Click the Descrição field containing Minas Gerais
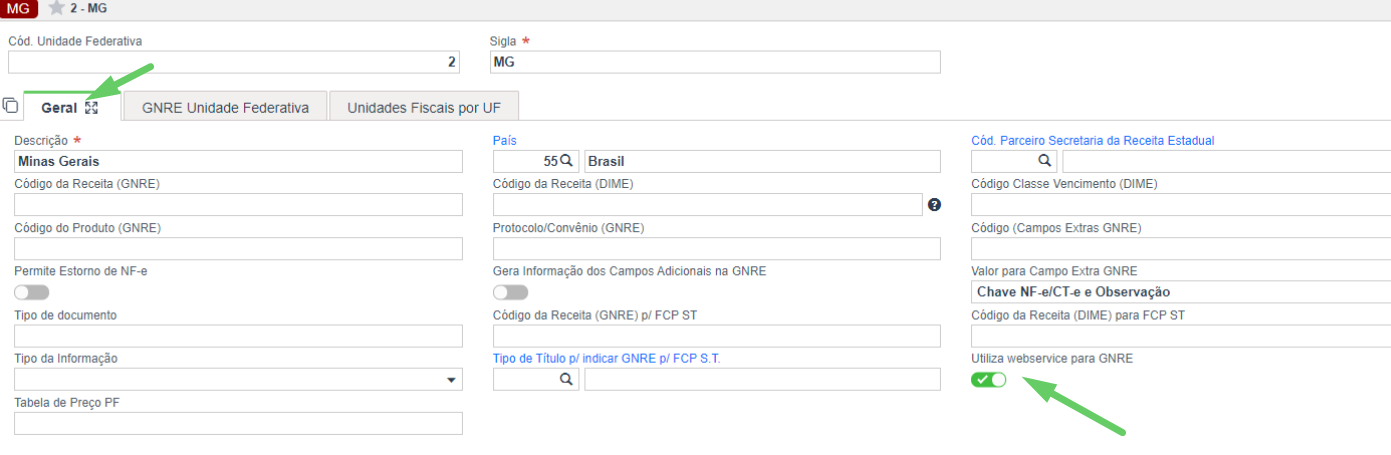This screenshot has height=455, width=1391. click(238, 161)
